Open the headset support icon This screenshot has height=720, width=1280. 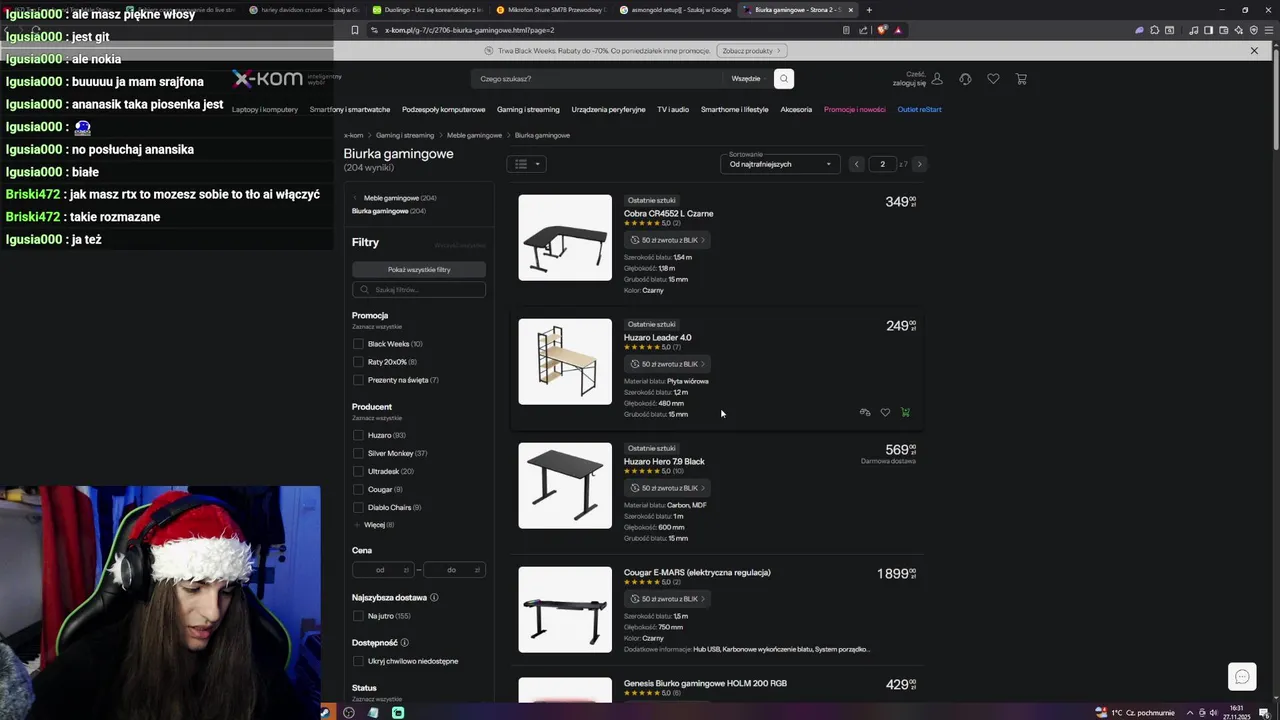pos(965,78)
